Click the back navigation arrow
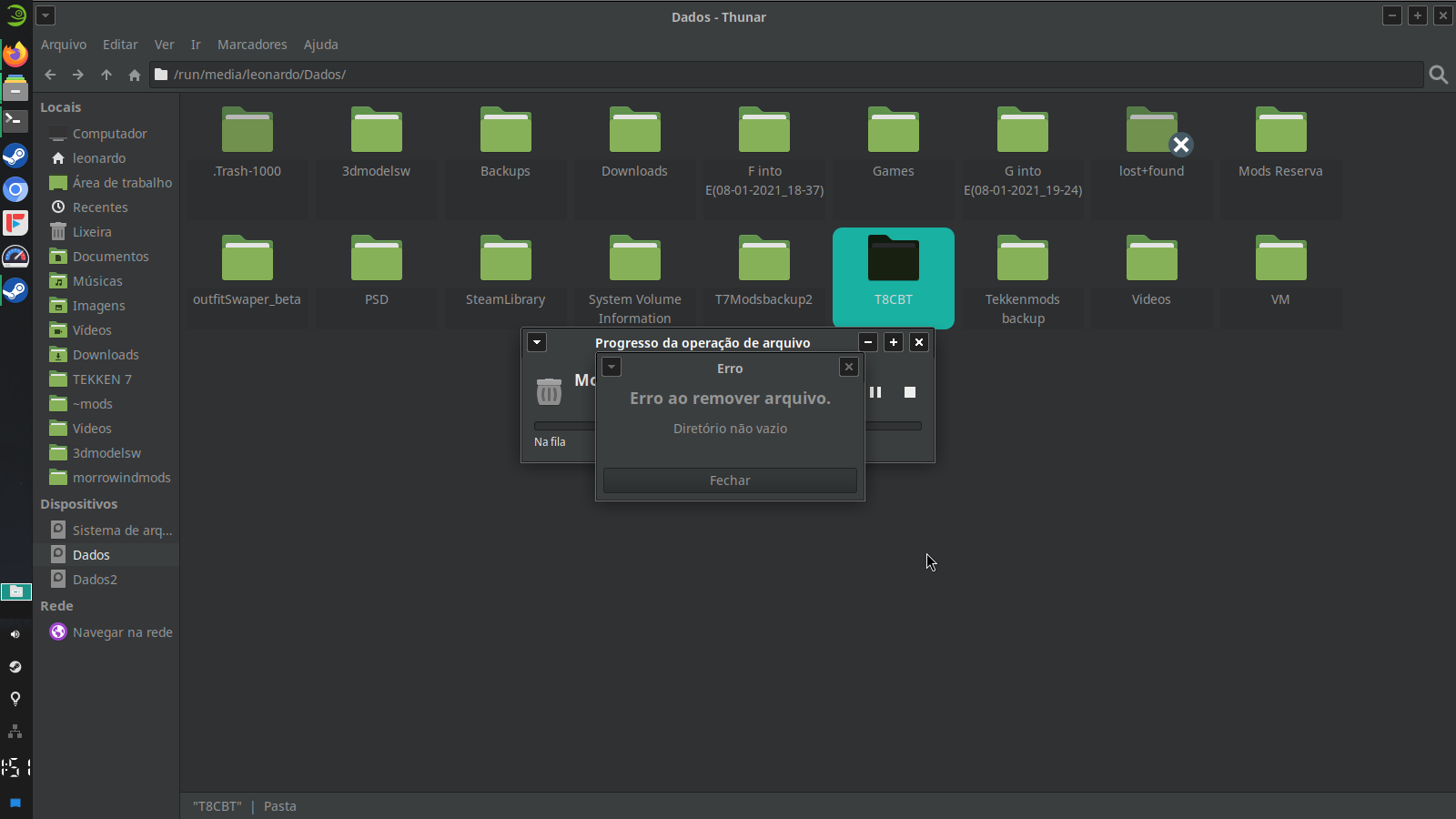The width and height of the screenshot is (1456, 819). [50, 75]
